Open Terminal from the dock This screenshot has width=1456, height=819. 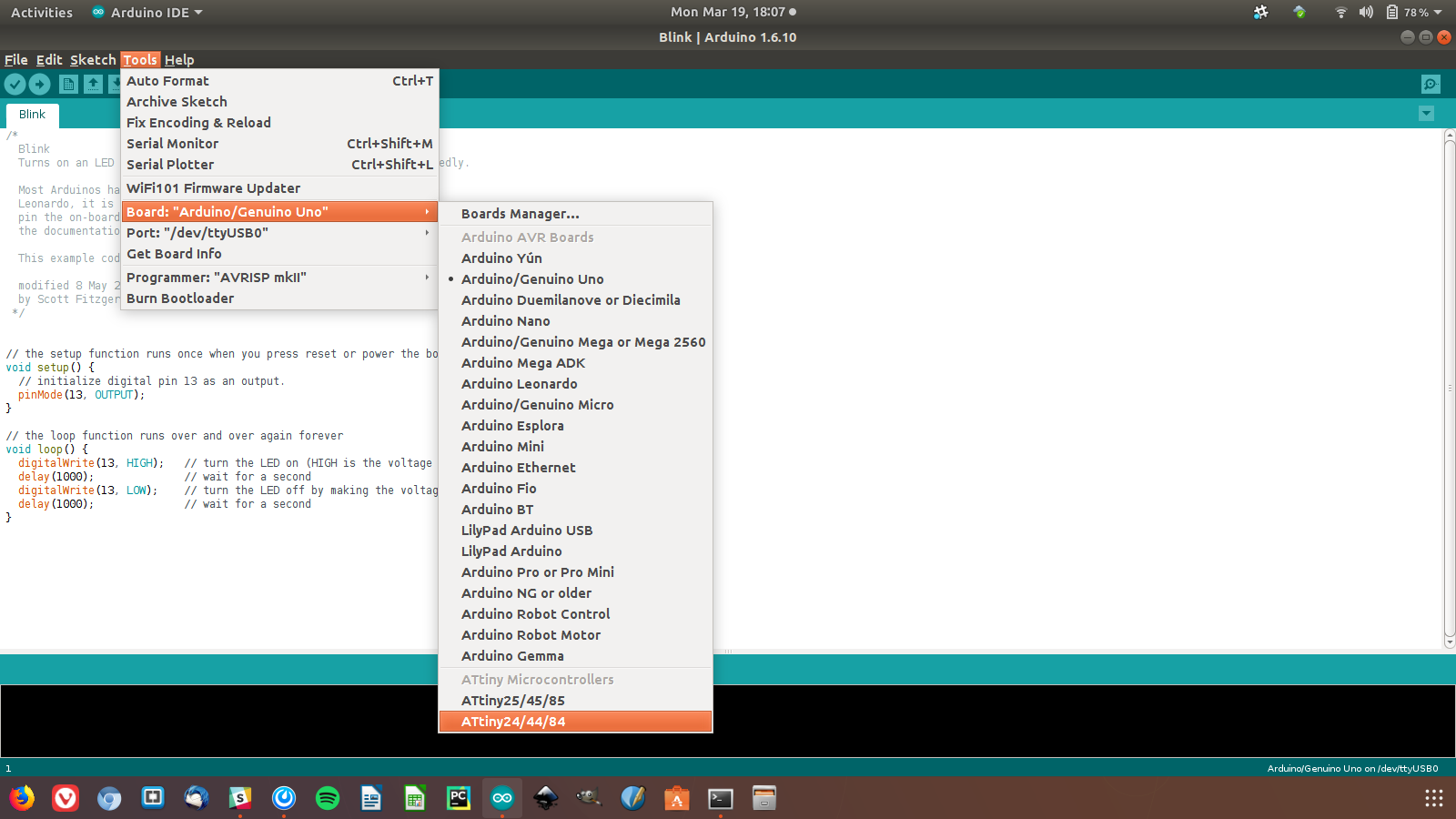point(721,798)
